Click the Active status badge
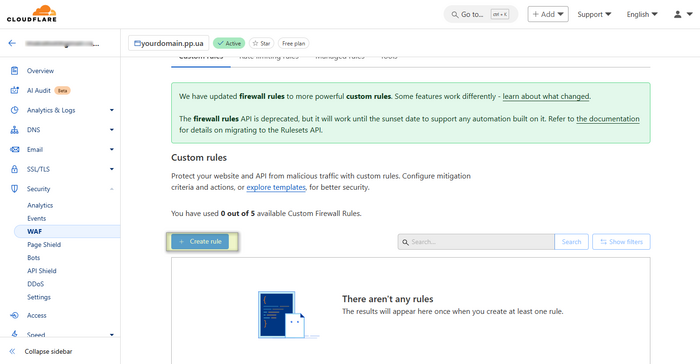 tap(229, 43)
